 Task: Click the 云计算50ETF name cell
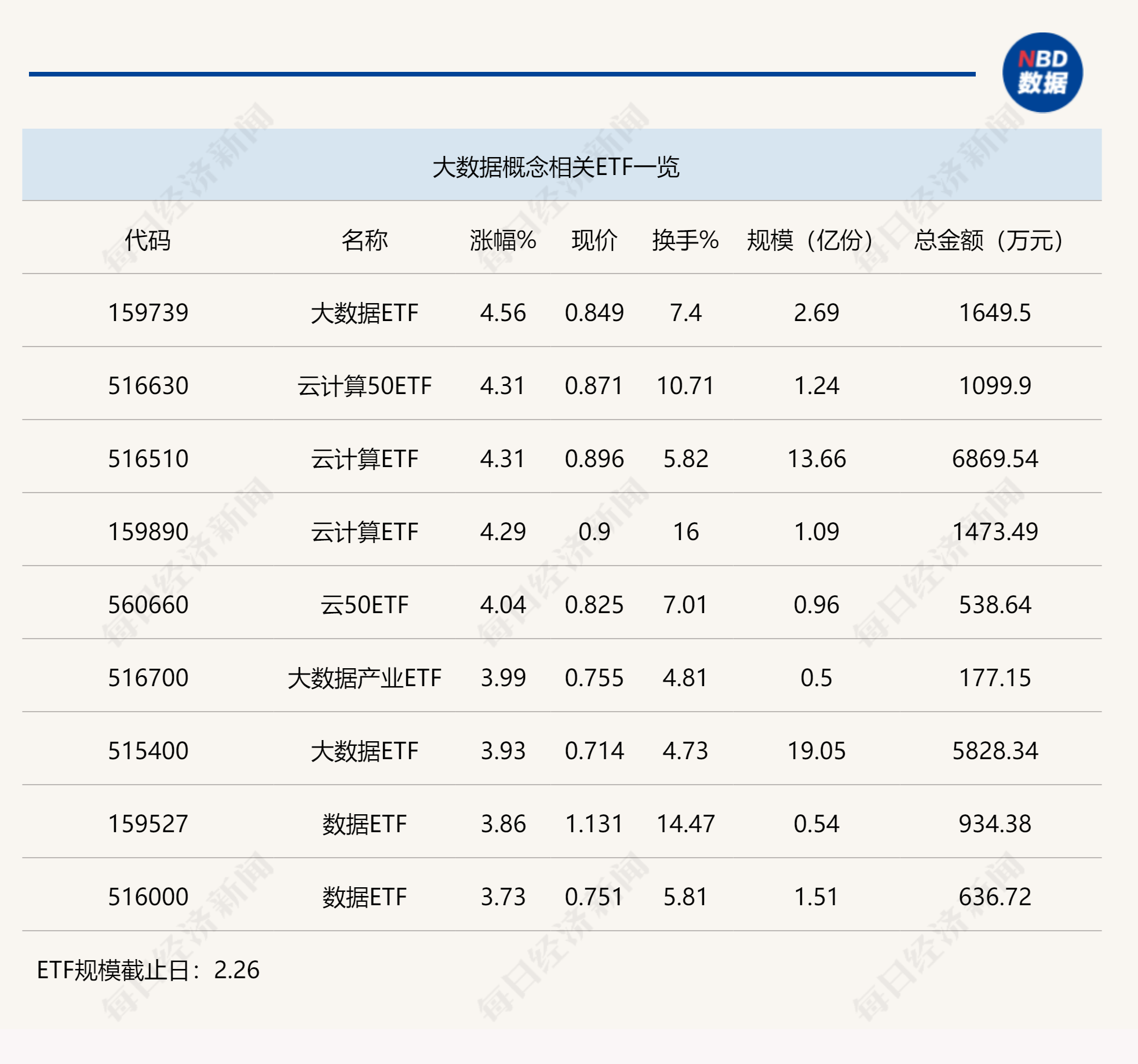364,386
